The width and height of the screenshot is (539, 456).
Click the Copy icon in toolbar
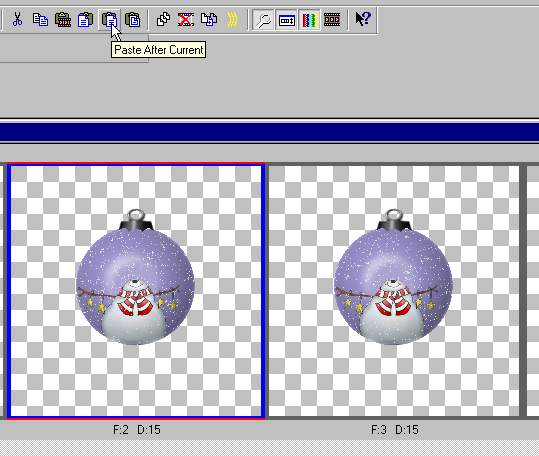(40, 20)
